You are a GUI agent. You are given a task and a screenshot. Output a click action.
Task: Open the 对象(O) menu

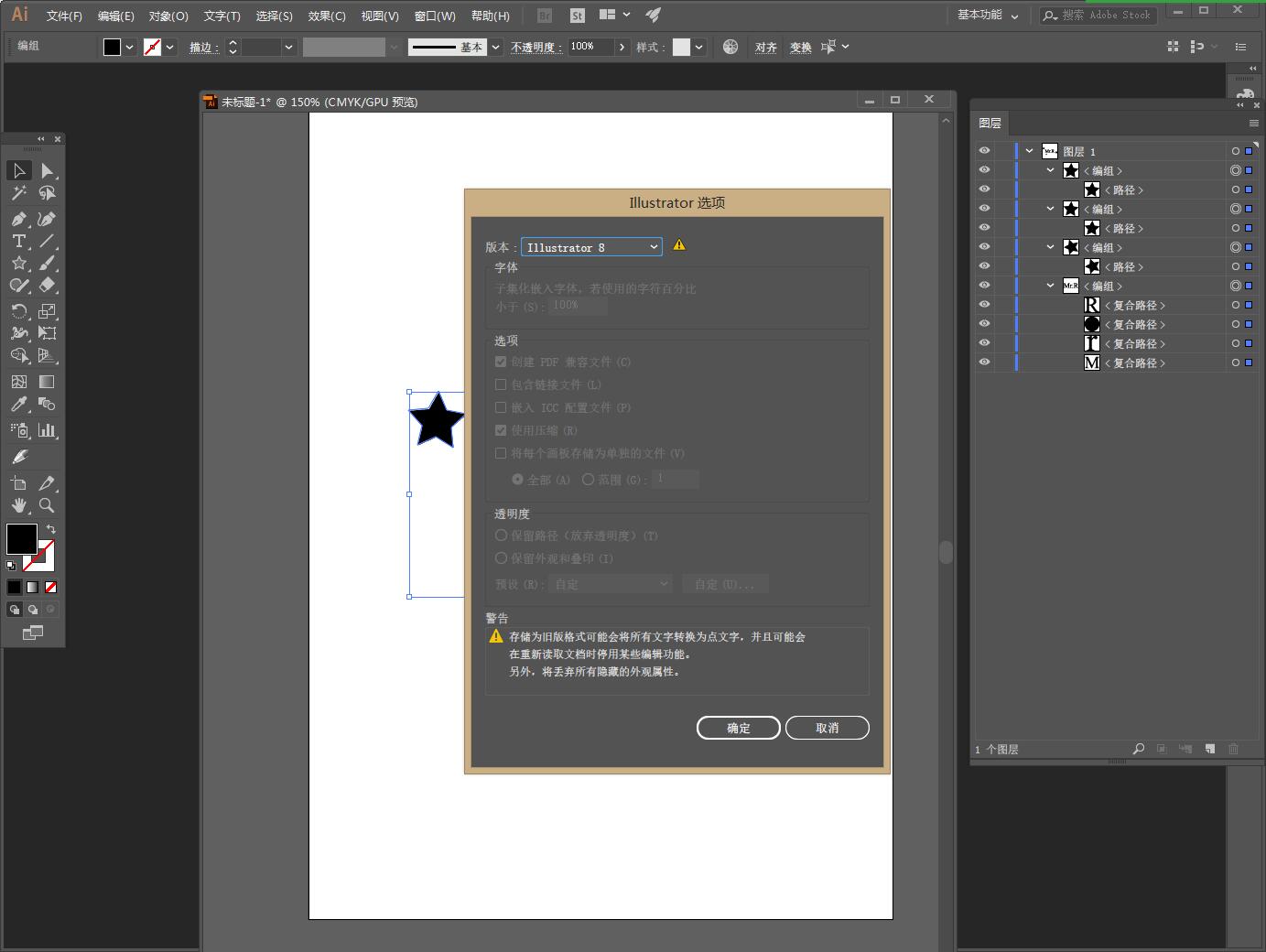click(x=168, y=16)
